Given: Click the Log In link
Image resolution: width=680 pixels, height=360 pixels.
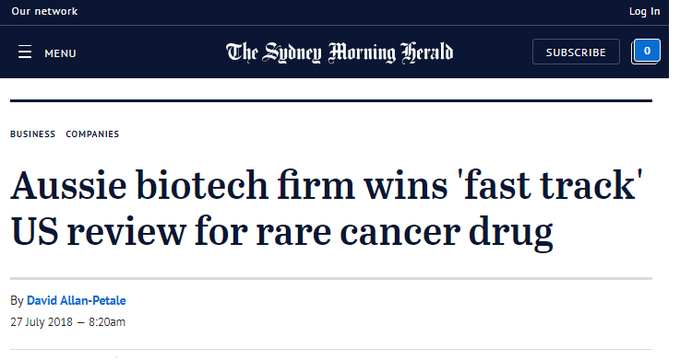Looking at the screenshot, I should (644, 11).
